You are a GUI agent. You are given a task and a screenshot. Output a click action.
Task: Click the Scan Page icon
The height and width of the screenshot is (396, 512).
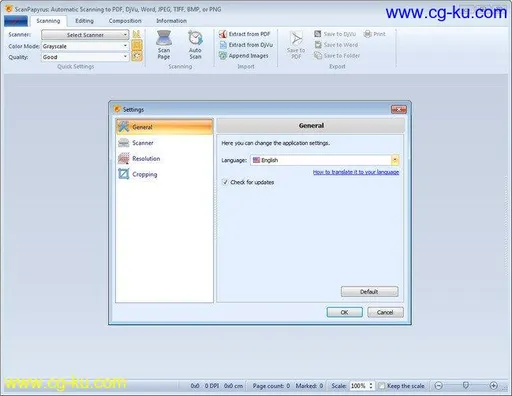[x=164, y=38]
